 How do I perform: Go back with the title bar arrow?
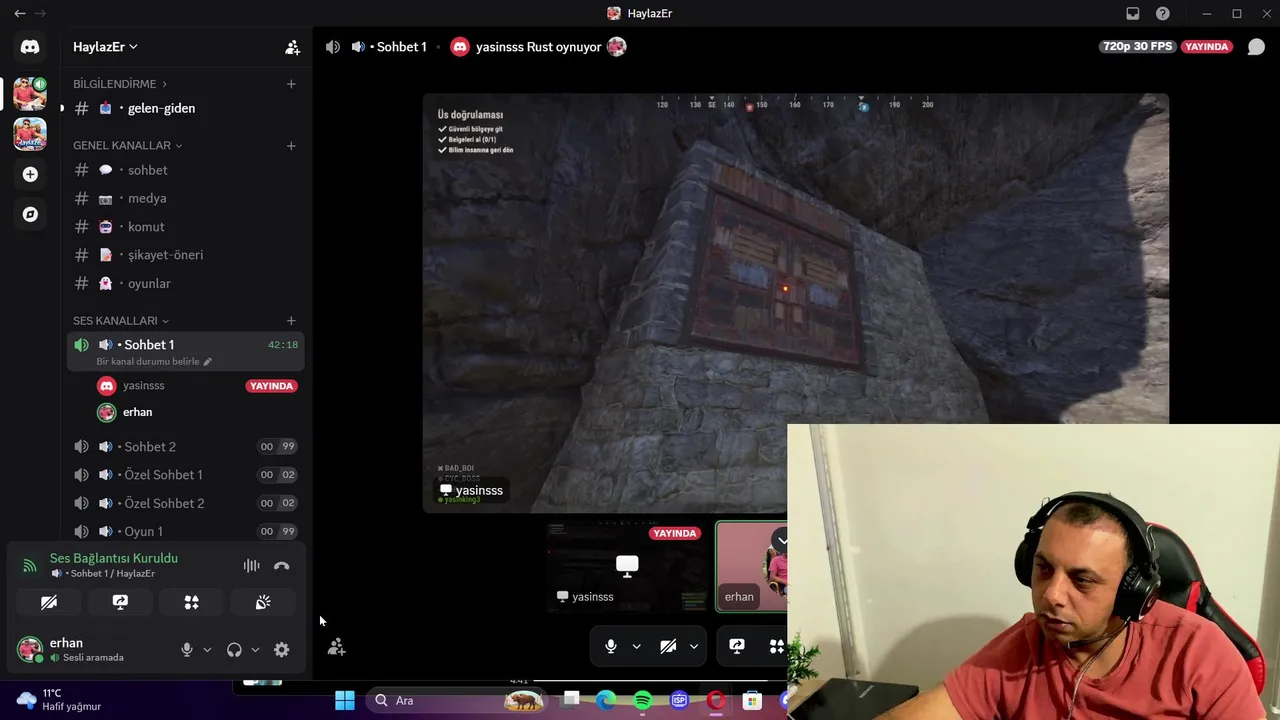coord(20,14)
